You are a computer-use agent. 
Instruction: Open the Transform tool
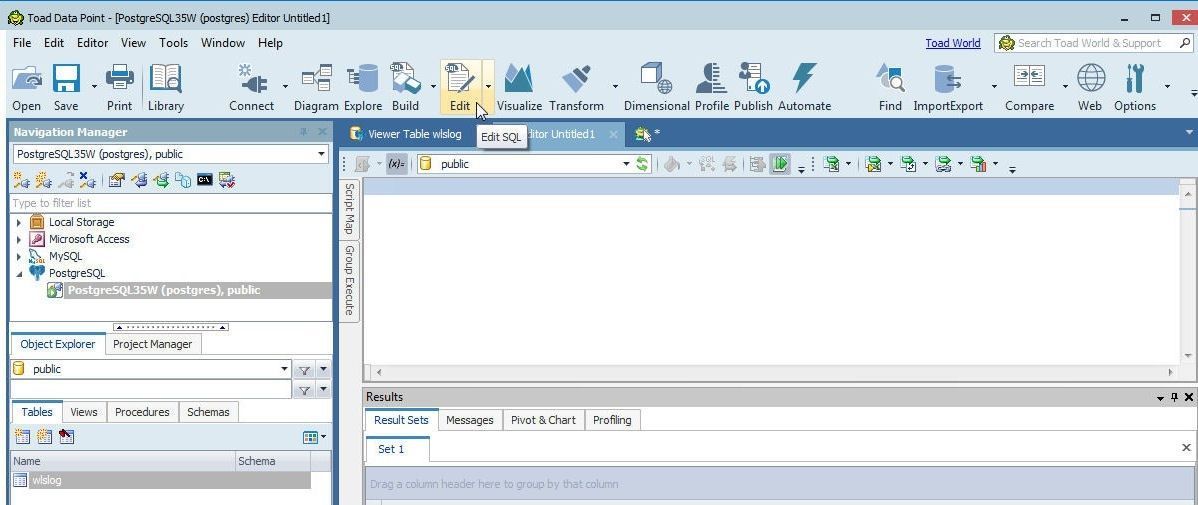pos(576,79)
